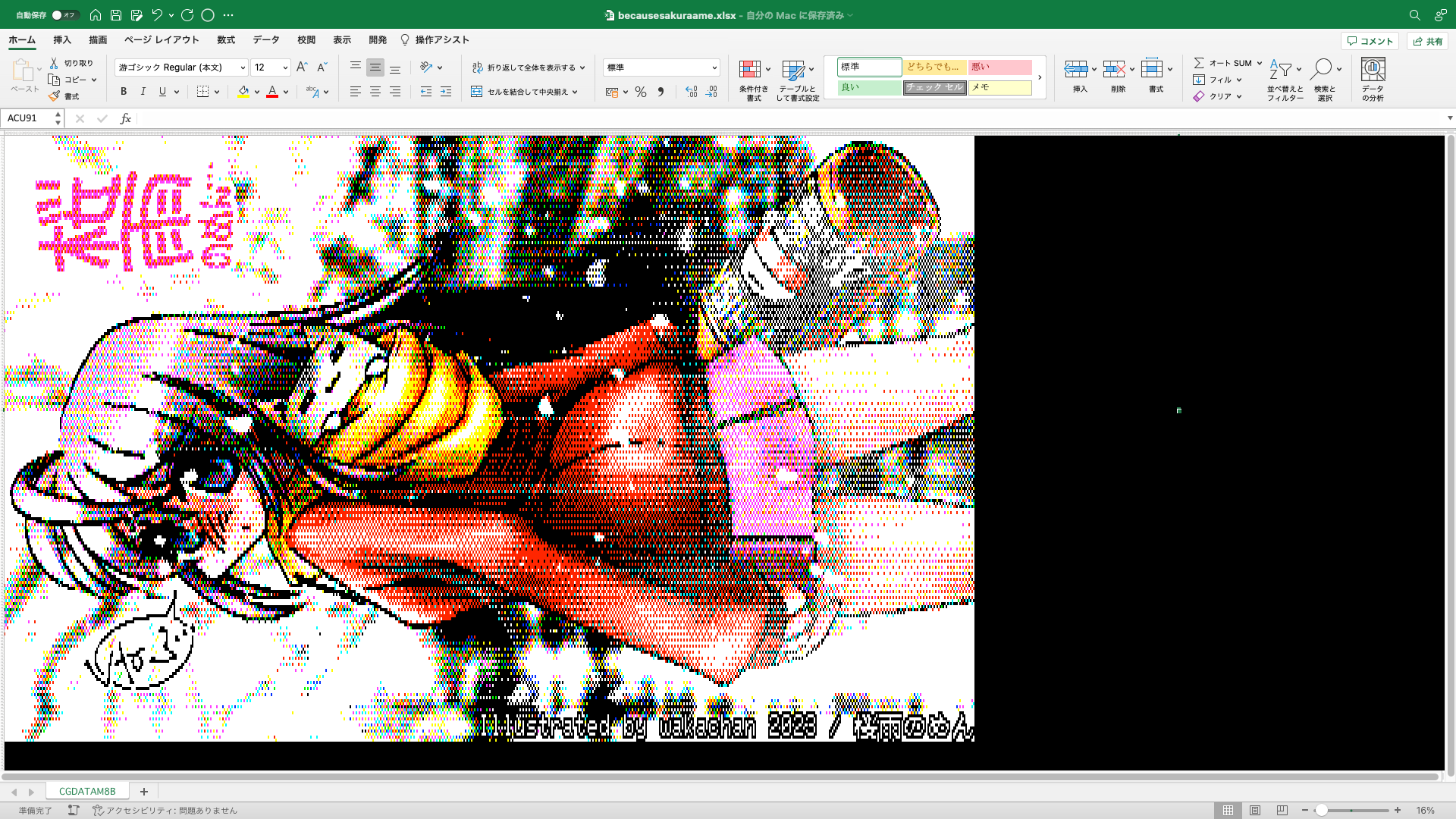This screenshot has height=819, width=1456.
Task: Click the red font color swatch
Action: click(x=272, y=92)
